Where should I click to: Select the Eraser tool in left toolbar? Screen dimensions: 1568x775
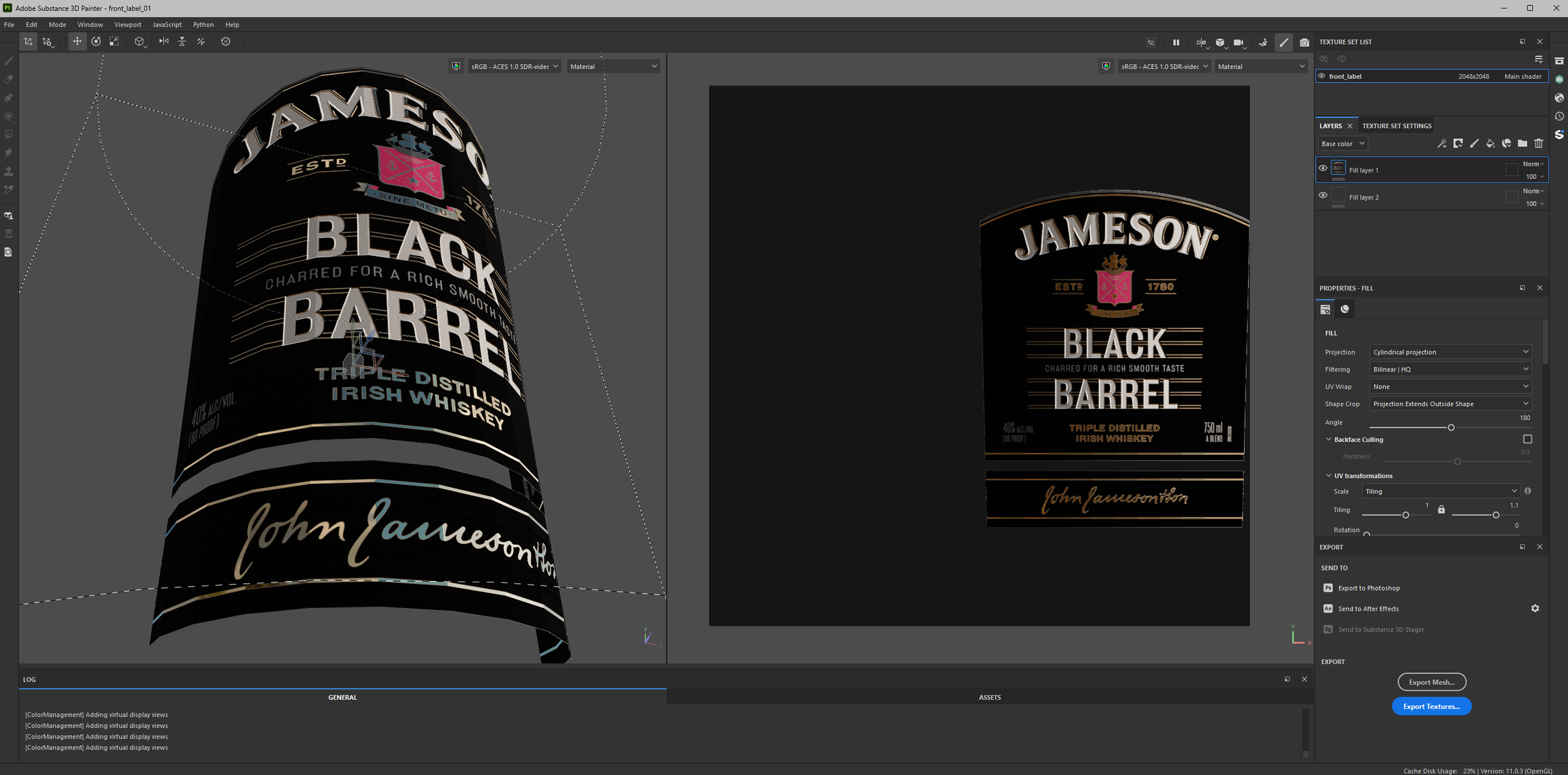pos(9,80)
